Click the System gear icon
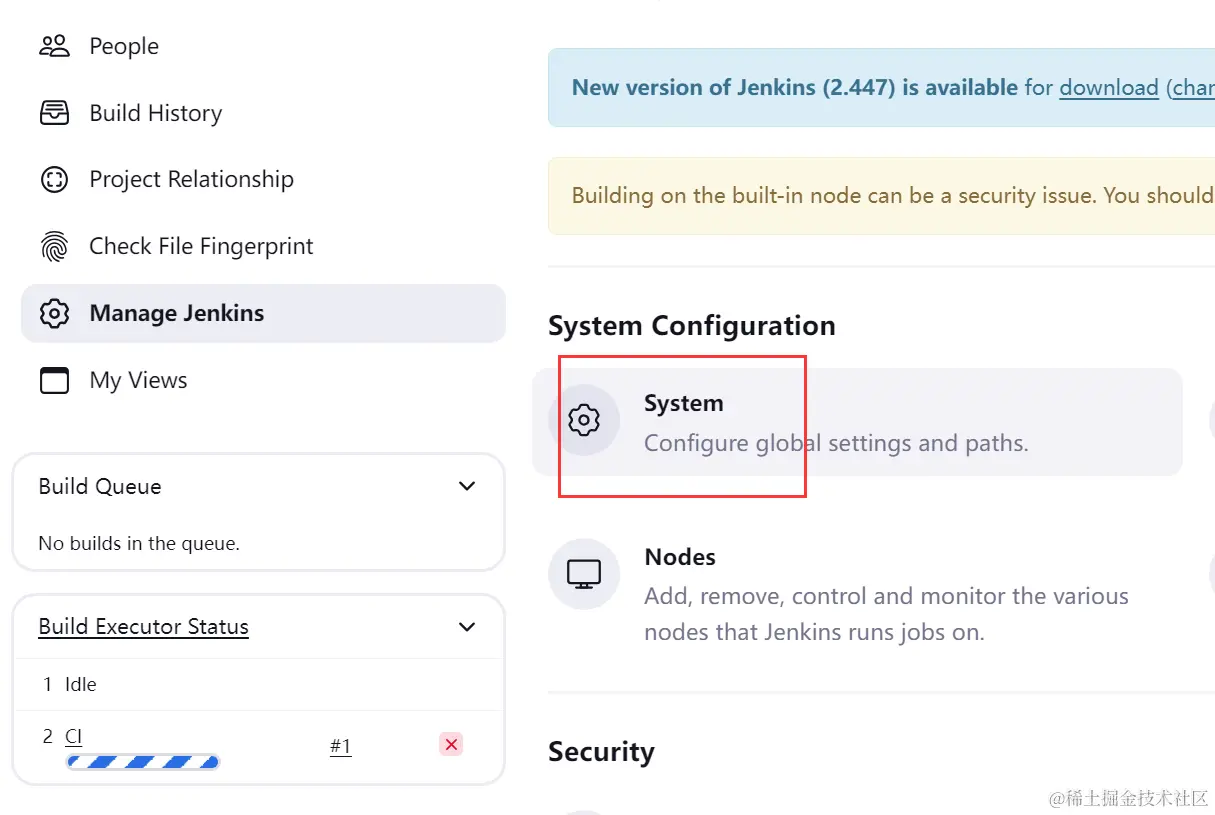The height and width of the screenshot is (815, 1215). 584,420
